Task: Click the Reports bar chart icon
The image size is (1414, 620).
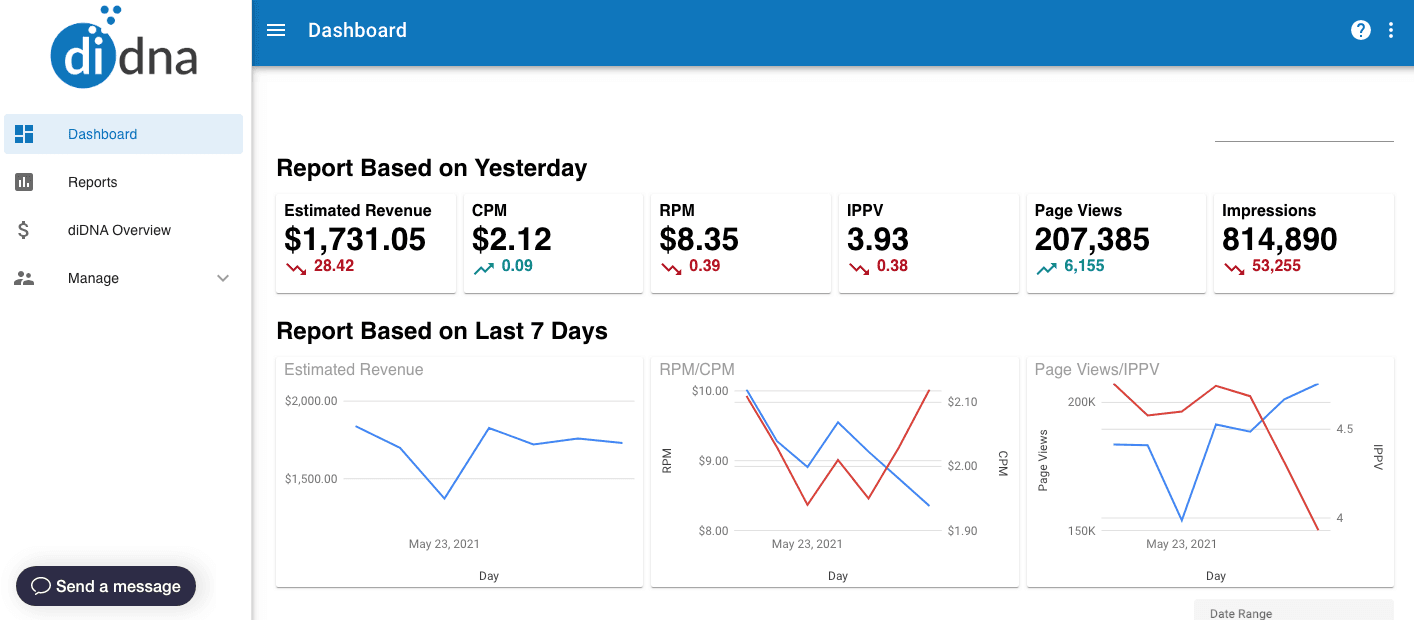Action: coord(24,182)
